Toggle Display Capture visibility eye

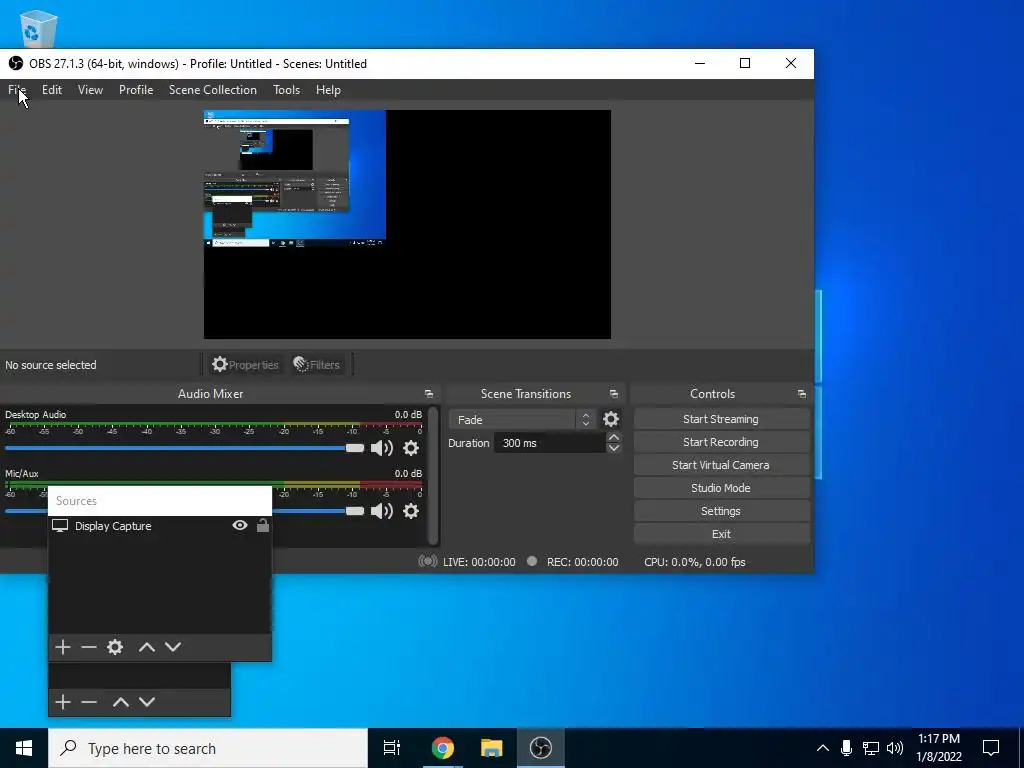tap(240, 525)
